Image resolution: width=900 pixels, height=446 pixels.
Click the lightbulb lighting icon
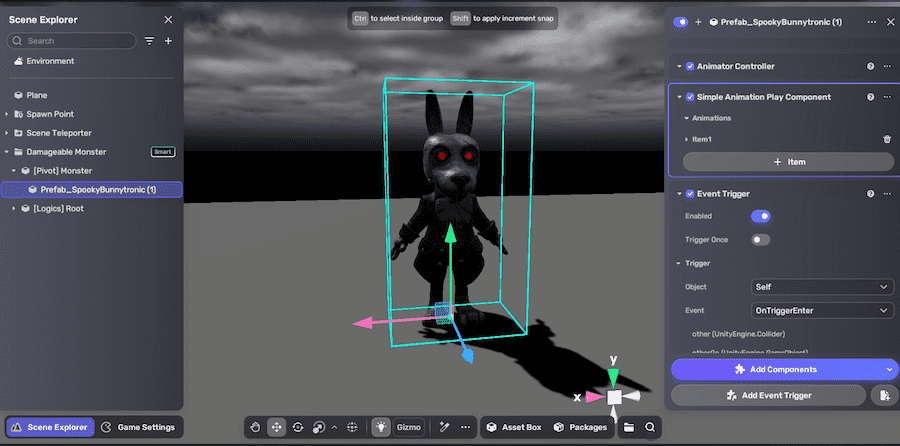[381, 427]
